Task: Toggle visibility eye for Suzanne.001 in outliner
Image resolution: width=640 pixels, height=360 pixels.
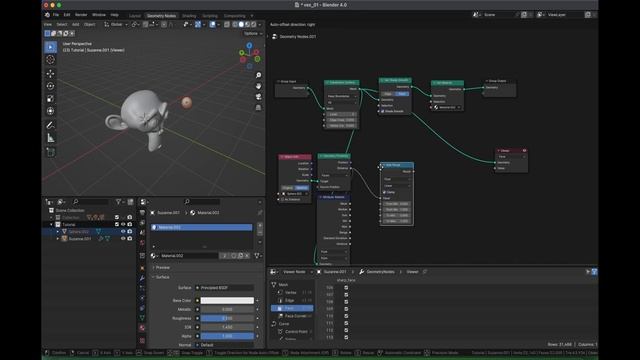Action: pyautogui.click(x=123, y=238)
